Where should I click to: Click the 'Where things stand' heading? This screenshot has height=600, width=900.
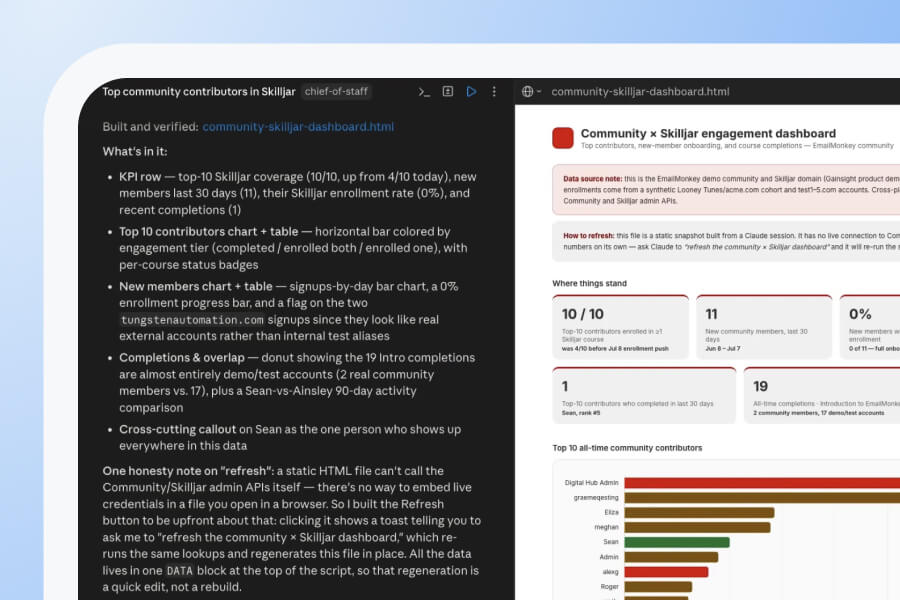[589, 283]
